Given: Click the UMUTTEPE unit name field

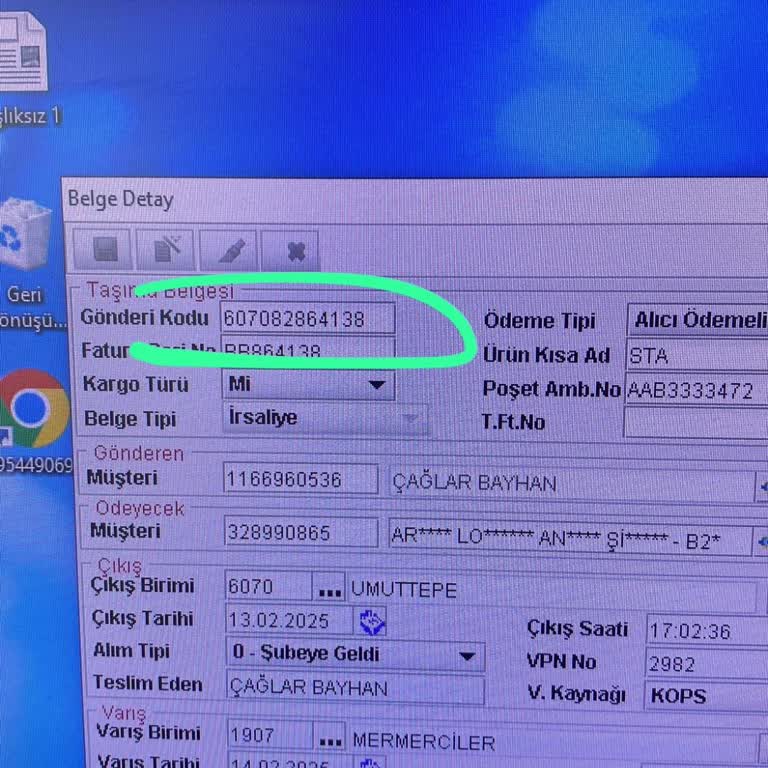Looking at the screenshot, I should [552, 592].
